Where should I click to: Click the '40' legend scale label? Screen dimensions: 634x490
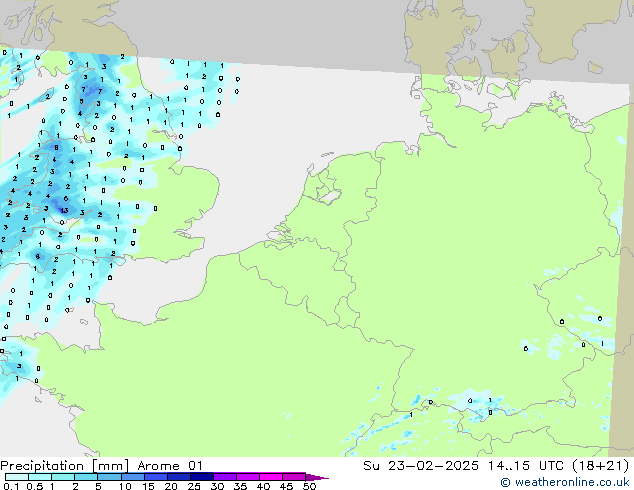pos(263,486)
